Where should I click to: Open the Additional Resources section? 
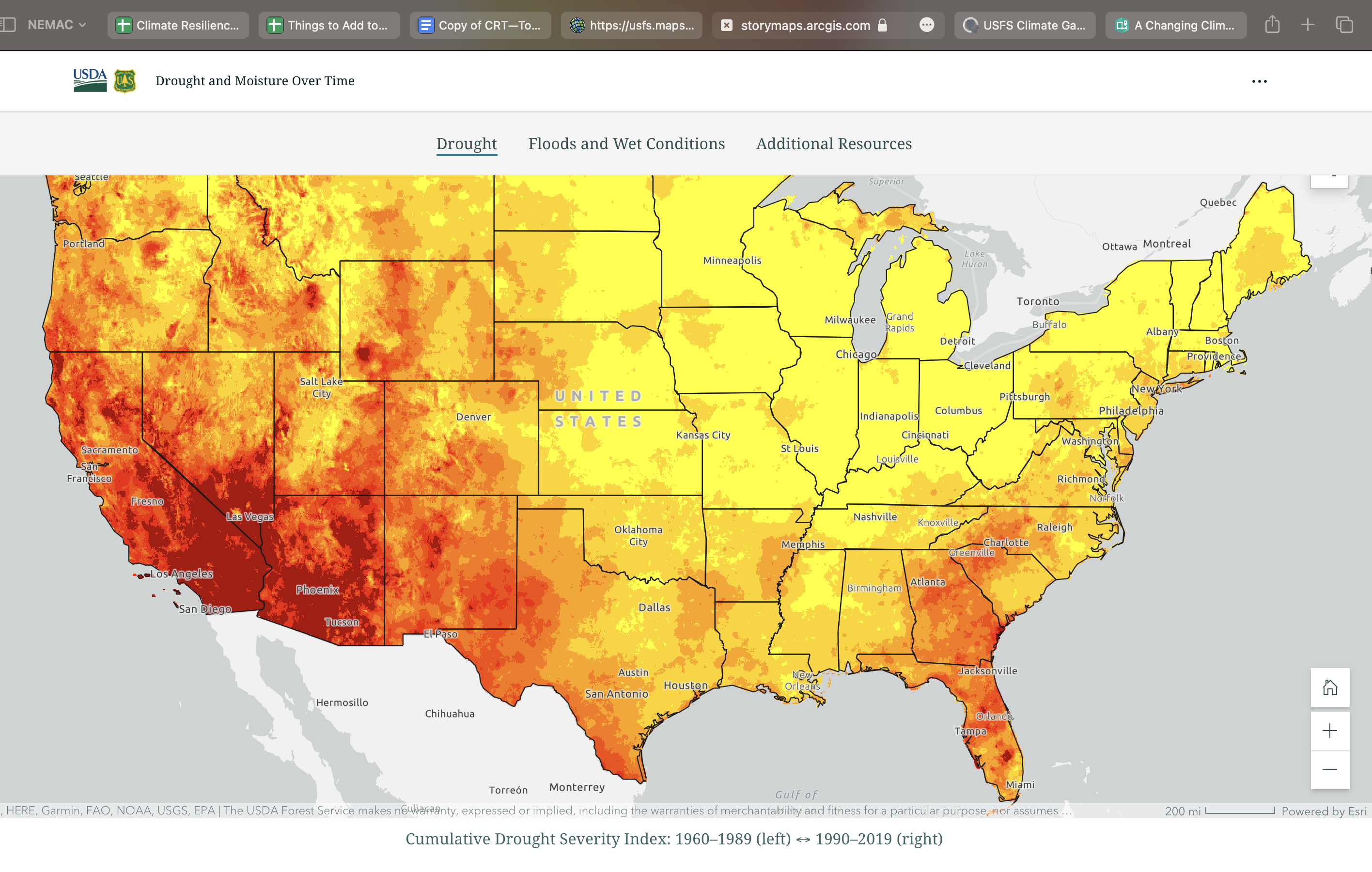(x=834, y=143)
